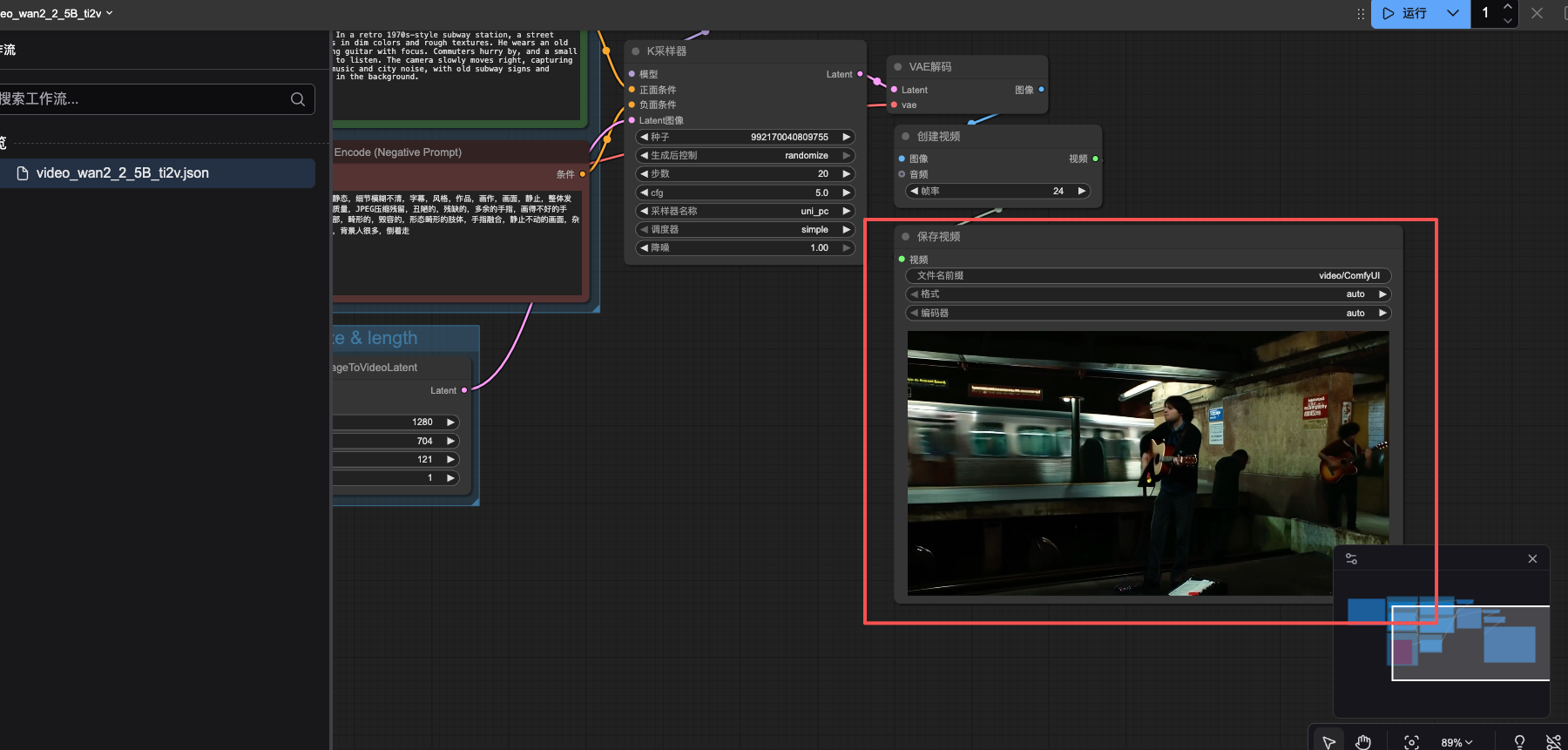Toggle collapse dot on 保存视频 node
The height and width of the screenshot is (750, 1568).
tap(906, 237)
